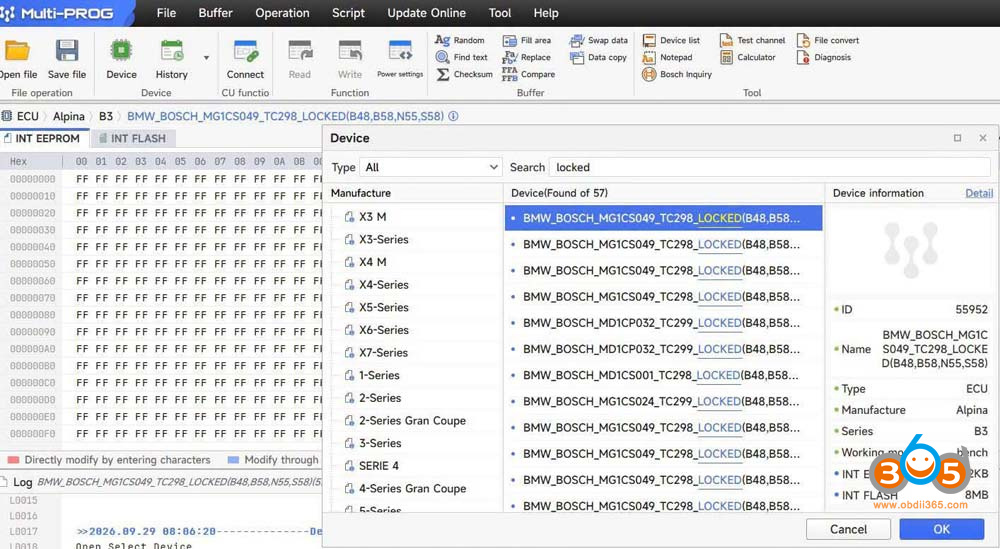The image size is (1000, 549).
Task: Select the Random buffer tool
Action: [460, 40]
